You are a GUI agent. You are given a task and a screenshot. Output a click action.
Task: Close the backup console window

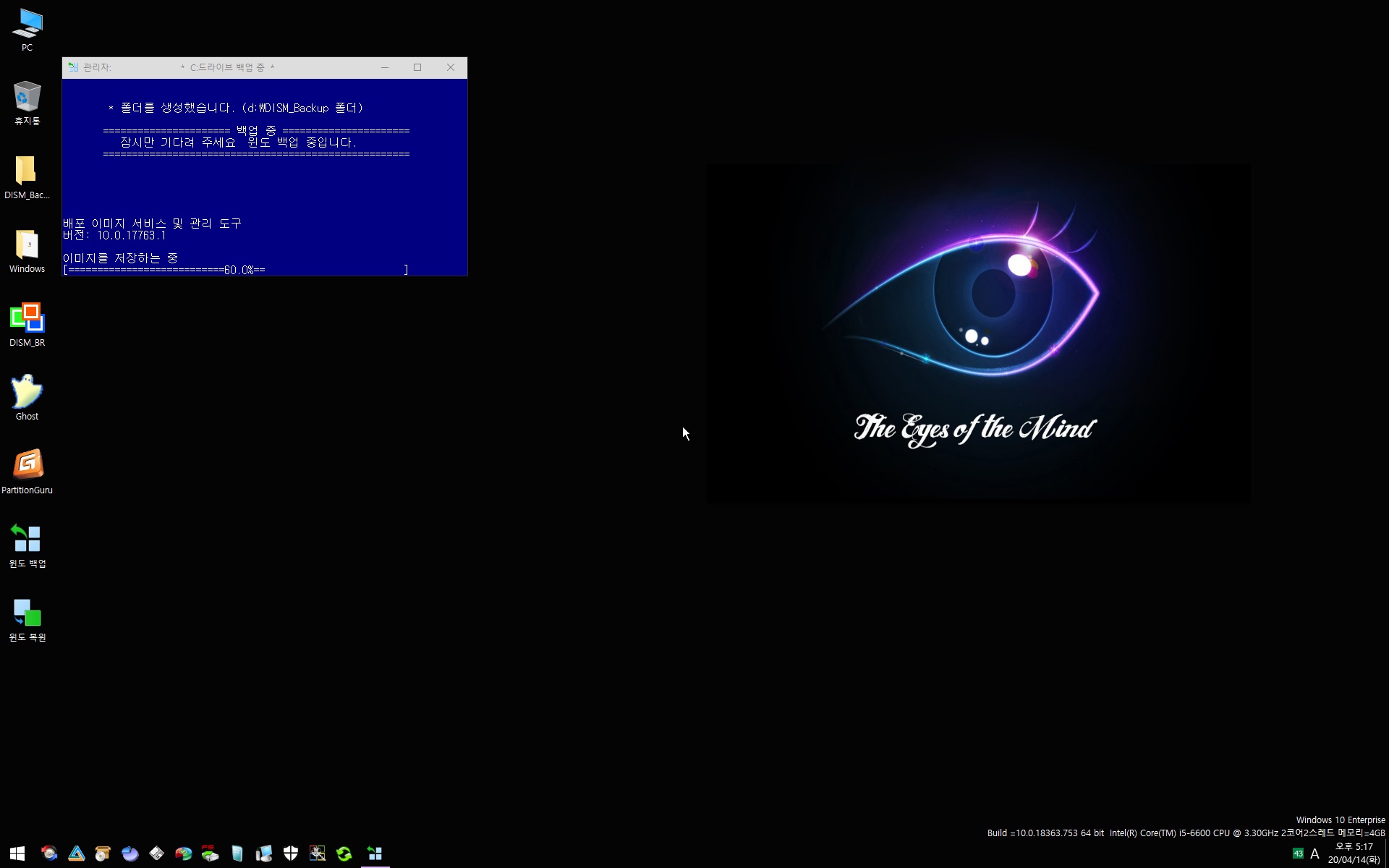coord(451,67)
